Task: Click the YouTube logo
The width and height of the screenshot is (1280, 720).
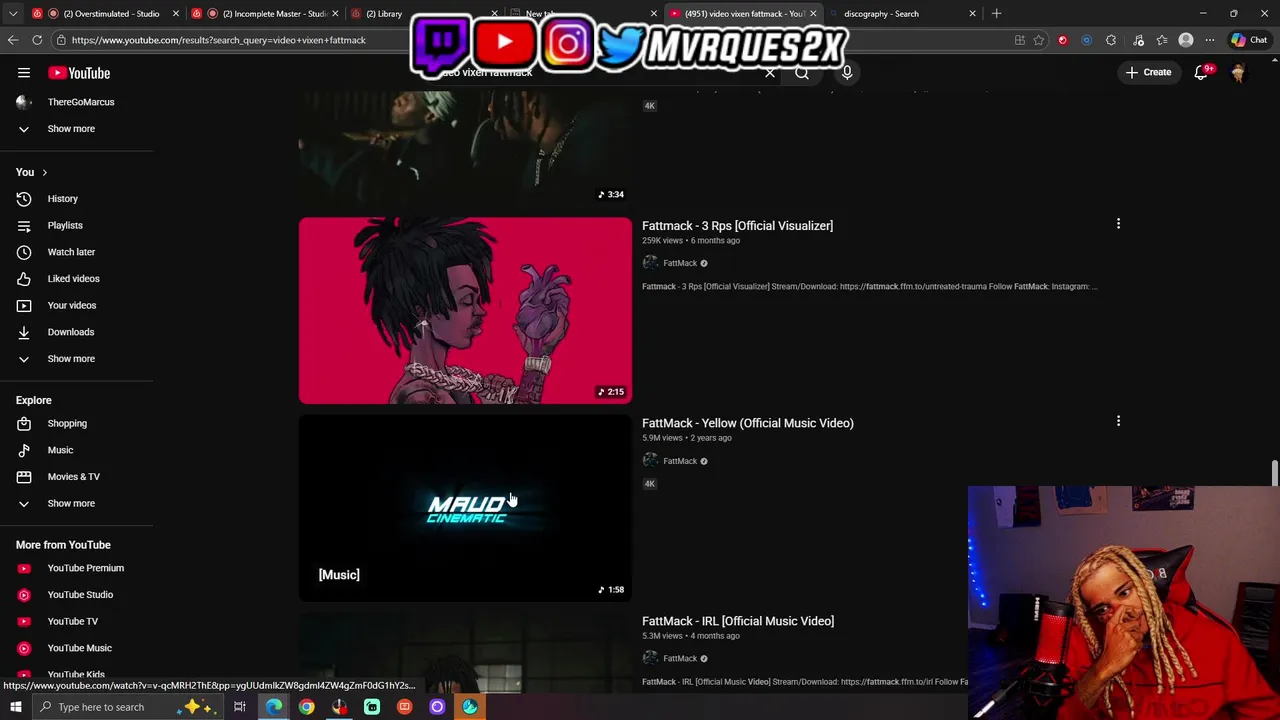Action: (x=79, y=73)
